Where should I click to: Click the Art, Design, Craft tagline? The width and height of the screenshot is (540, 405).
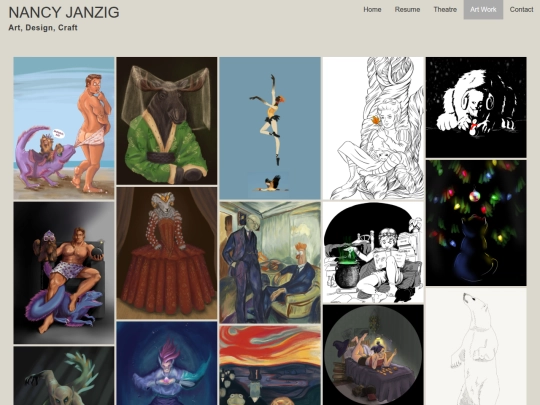(x=43, y=28)
